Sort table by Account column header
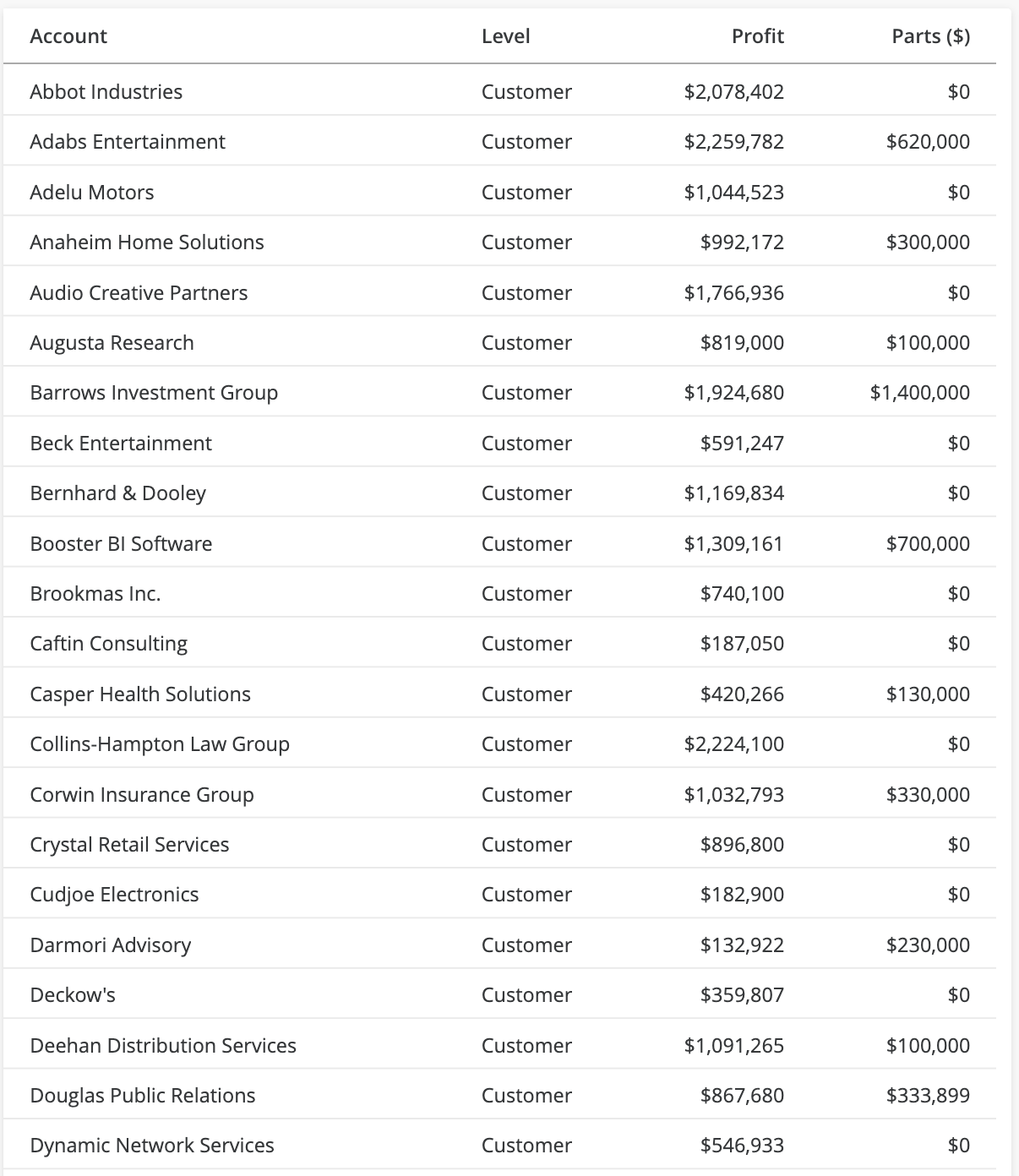The height and width of the screenshot is (1176, 1019). click(68, 36)
